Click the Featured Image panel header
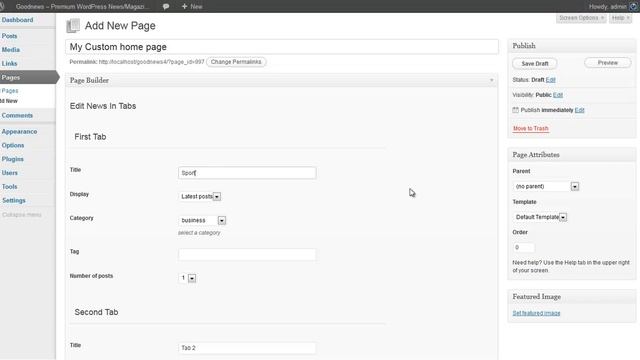 point(571,297)
